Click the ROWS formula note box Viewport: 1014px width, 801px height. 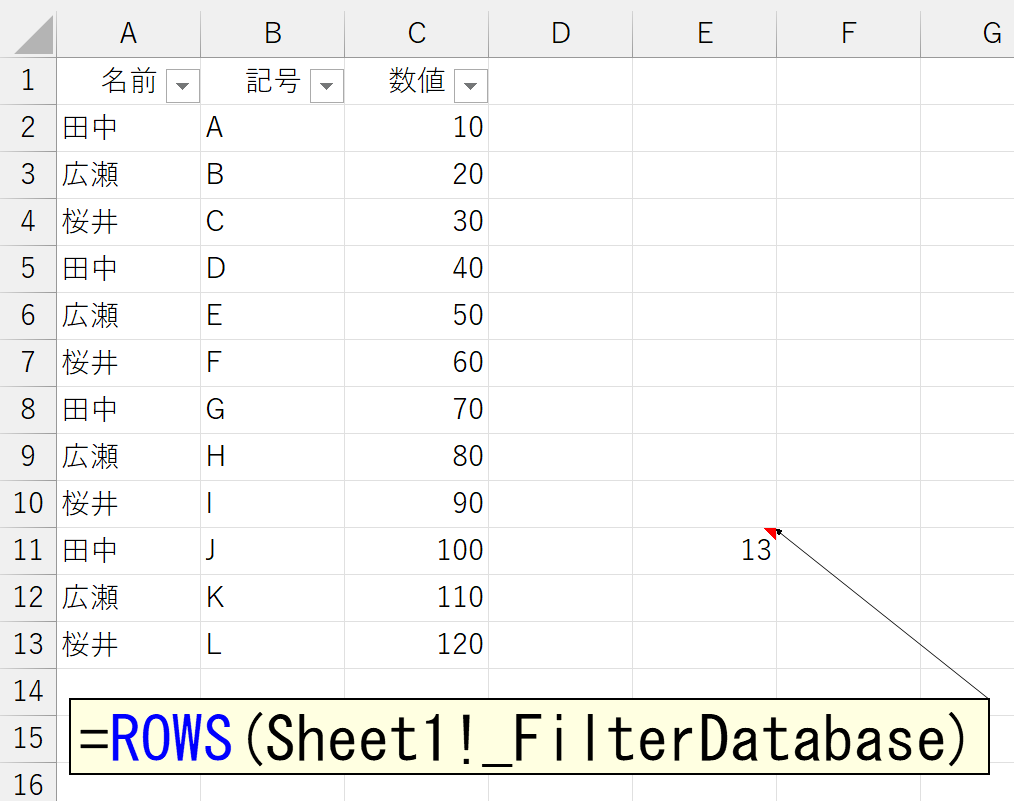point(528,738)
